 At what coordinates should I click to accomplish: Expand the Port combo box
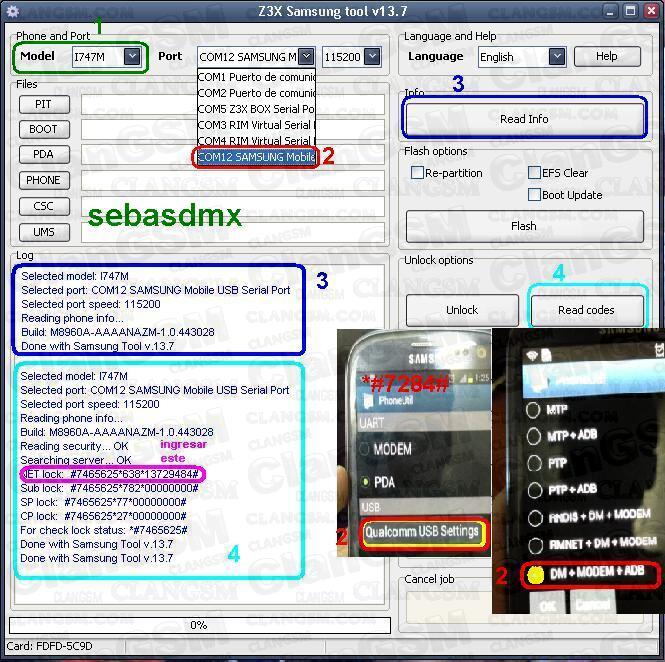coord(306,57)
